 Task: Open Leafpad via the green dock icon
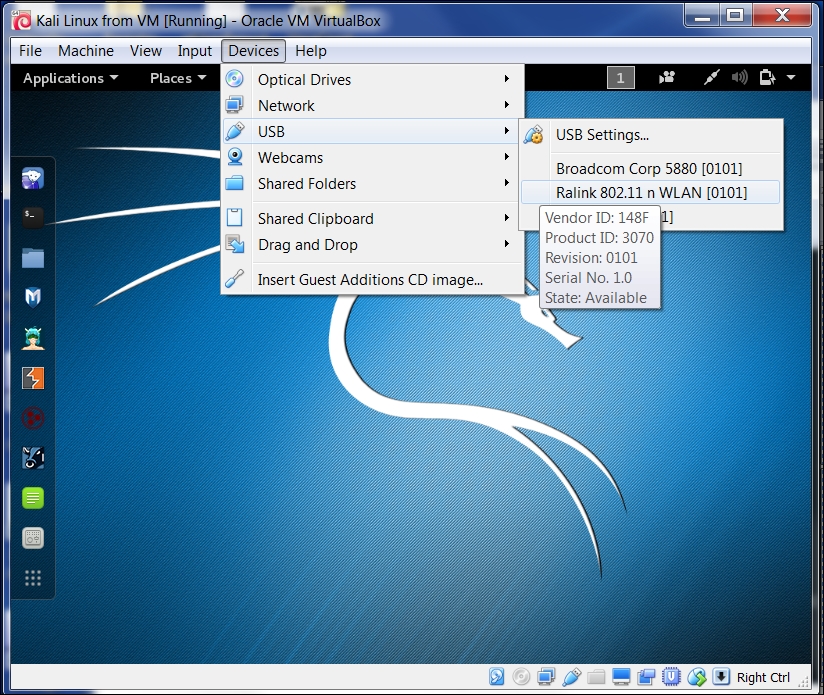[33, 497]
